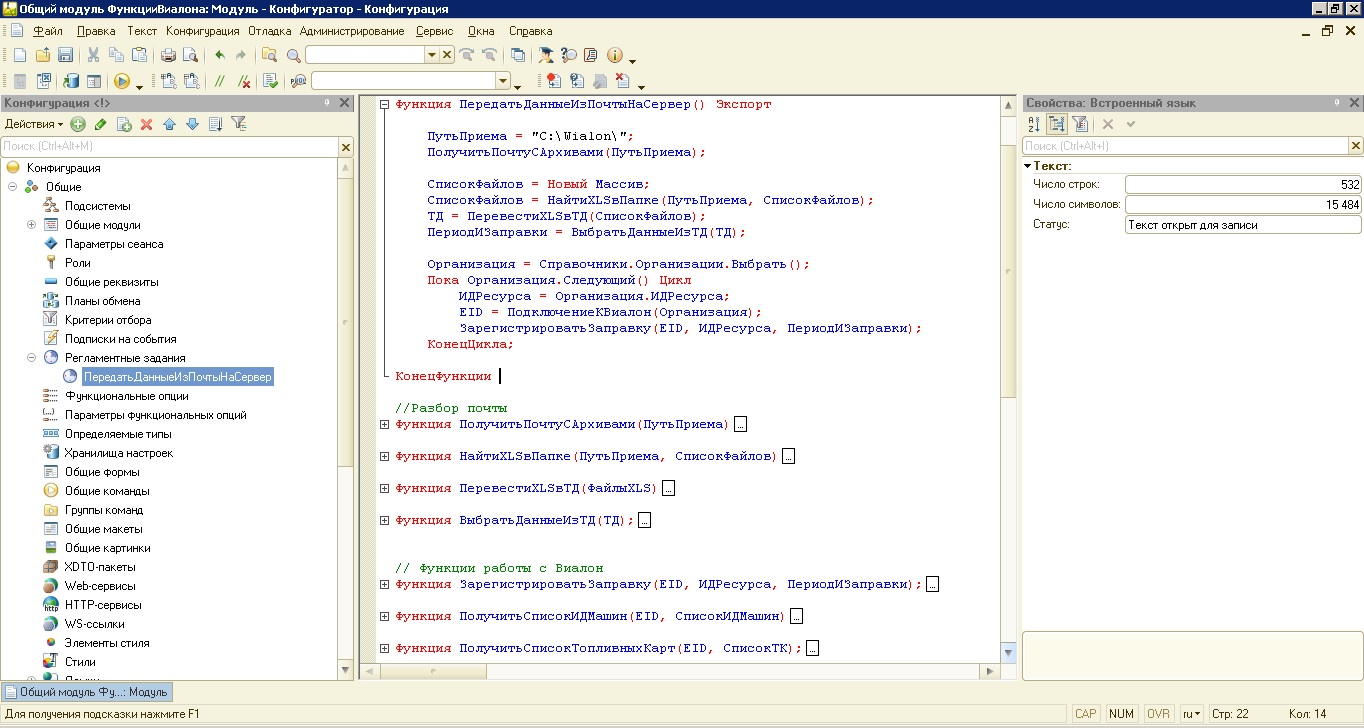
Task: Toggle the filter icon in Properties panel
Action: coord(1080,124)
